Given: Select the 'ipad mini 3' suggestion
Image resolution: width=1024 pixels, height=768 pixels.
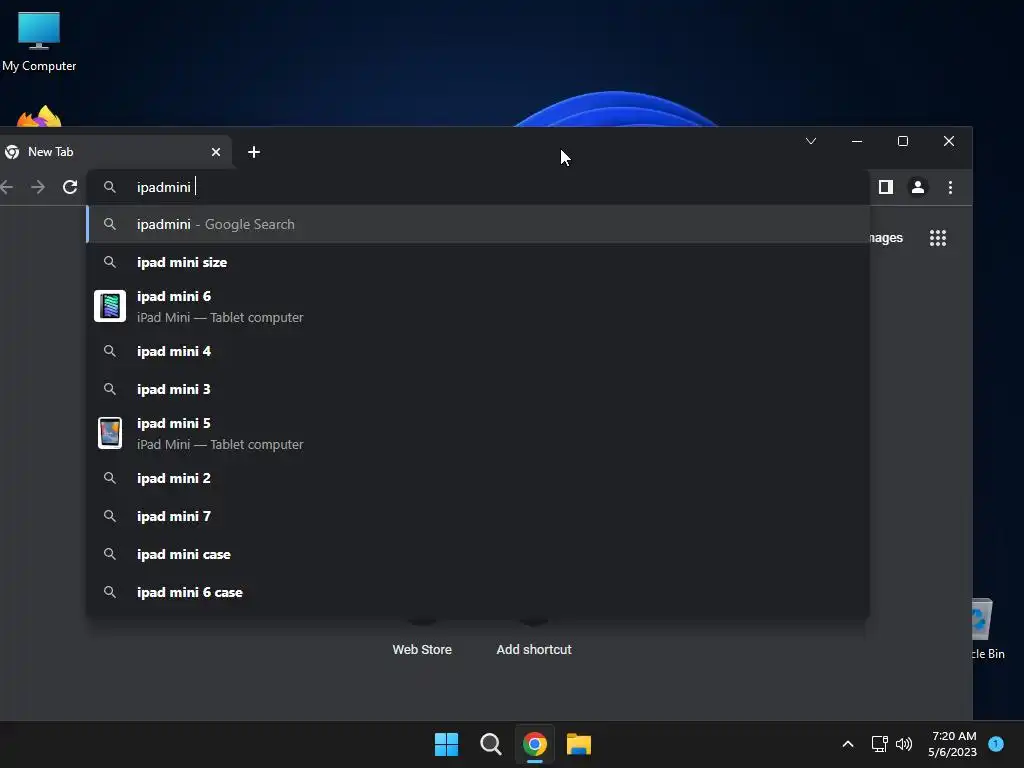Looking at the screenshot, I should pyautogui.click(x=477, y=389).
